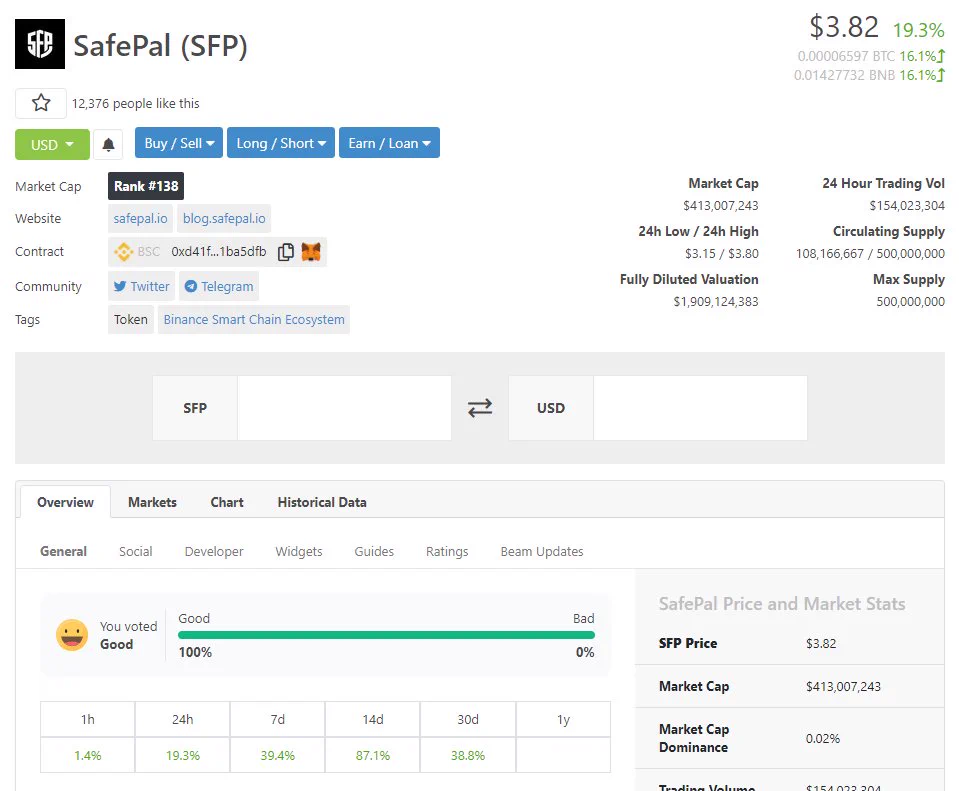Viewport: 959px width, 791px height.
Task: Select the Widgets sub-tab
Action: (298, 551)
